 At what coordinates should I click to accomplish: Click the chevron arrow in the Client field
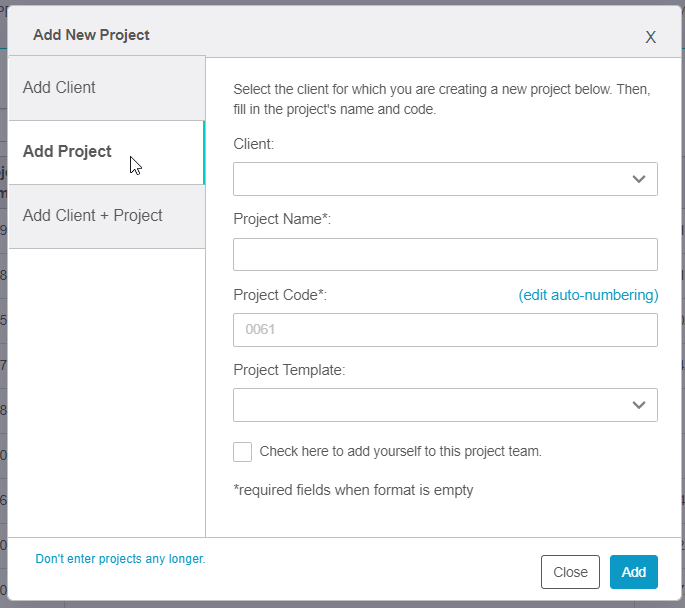coord(639,179)
